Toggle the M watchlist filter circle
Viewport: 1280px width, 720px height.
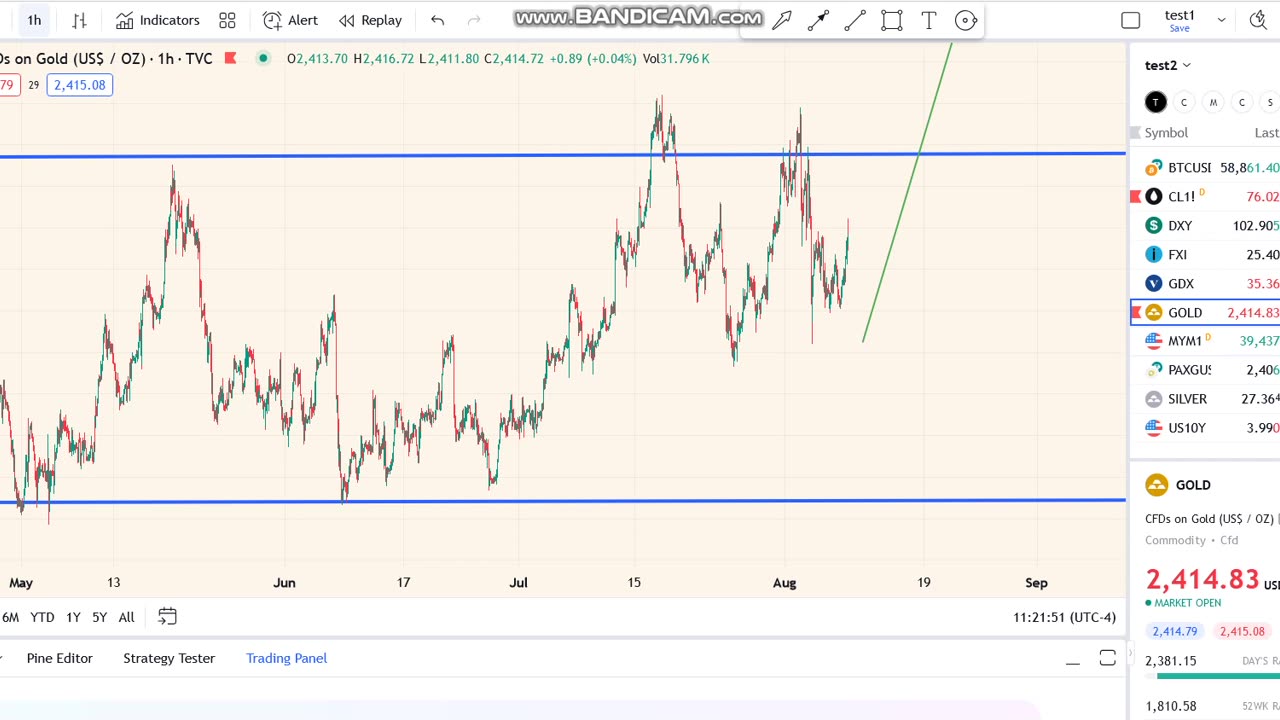click(x=1213, y=102)
